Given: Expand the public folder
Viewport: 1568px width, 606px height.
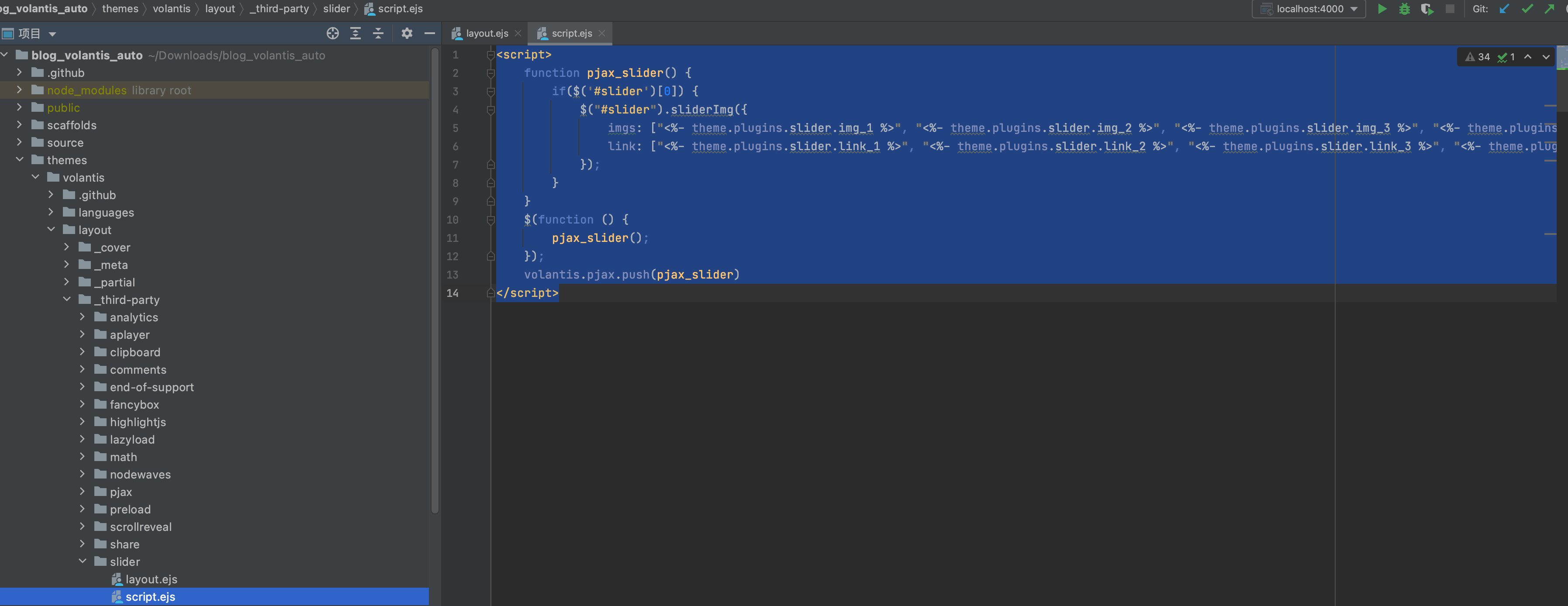Looking at the screenshot, I should click(x=20, y=108).
